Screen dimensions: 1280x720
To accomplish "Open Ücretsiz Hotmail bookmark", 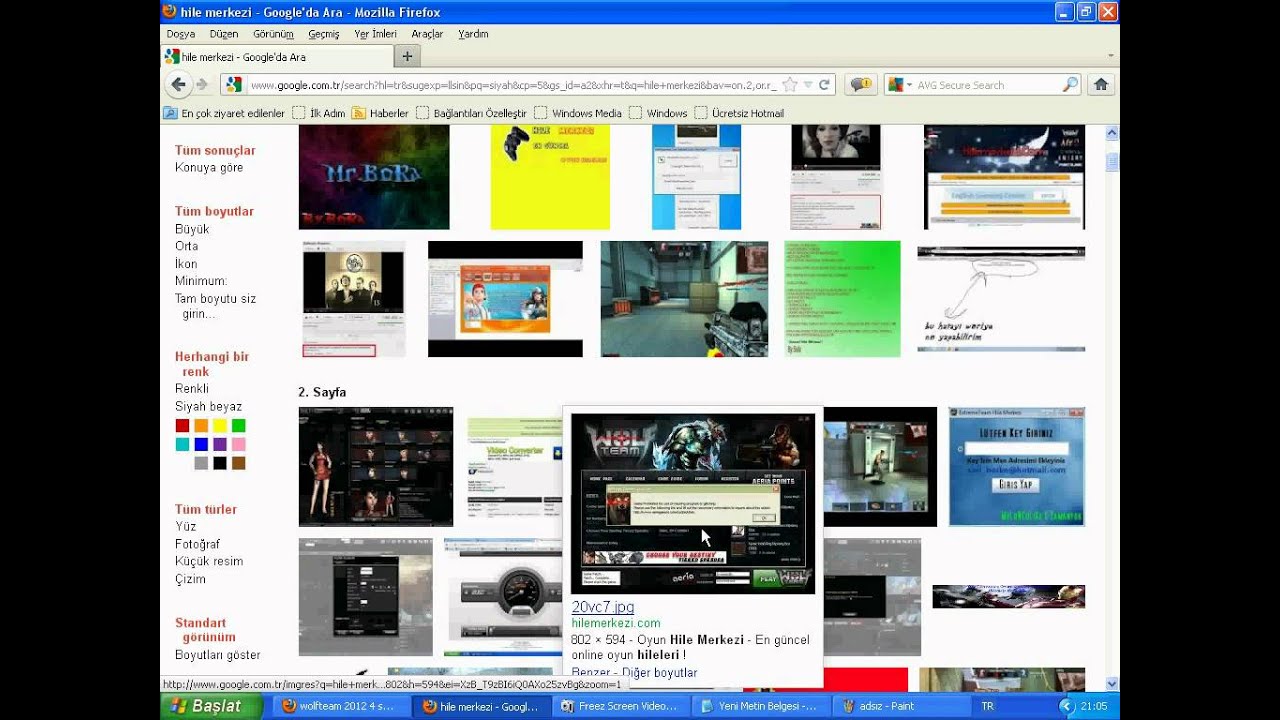I will (x=739, y=113).
